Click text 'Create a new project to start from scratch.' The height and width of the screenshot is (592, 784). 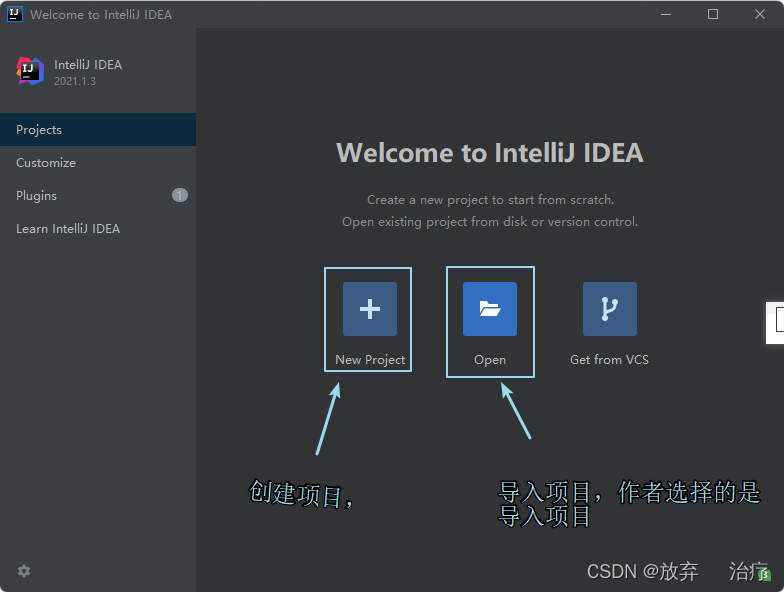(490, 200)
